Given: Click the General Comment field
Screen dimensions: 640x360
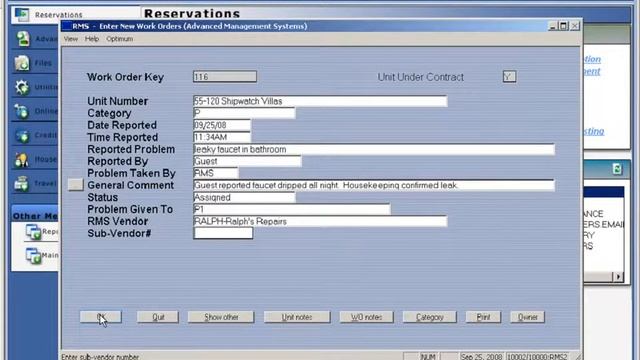Looking at the screenshot, I should click(x=374, y=185).
